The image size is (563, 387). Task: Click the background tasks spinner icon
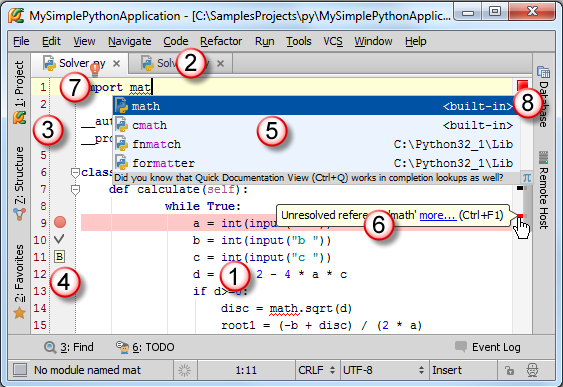point(185,370)
